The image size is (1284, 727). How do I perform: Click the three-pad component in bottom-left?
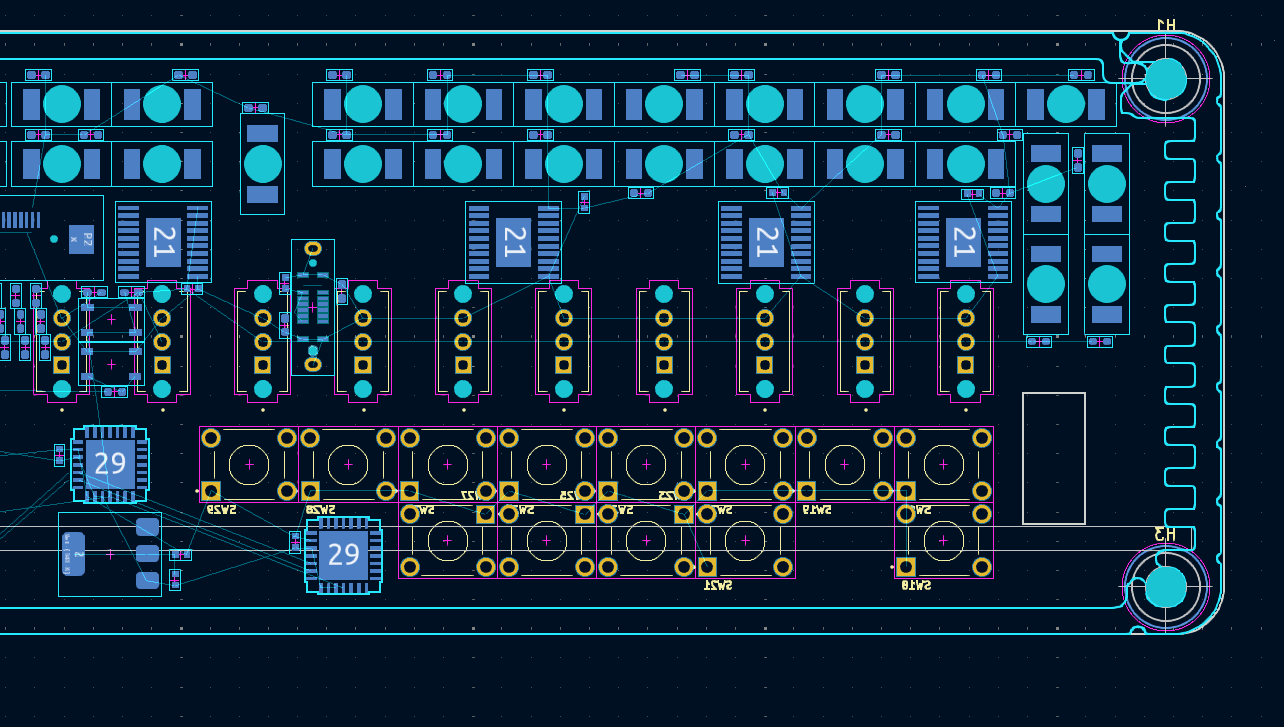click(110, 554)
